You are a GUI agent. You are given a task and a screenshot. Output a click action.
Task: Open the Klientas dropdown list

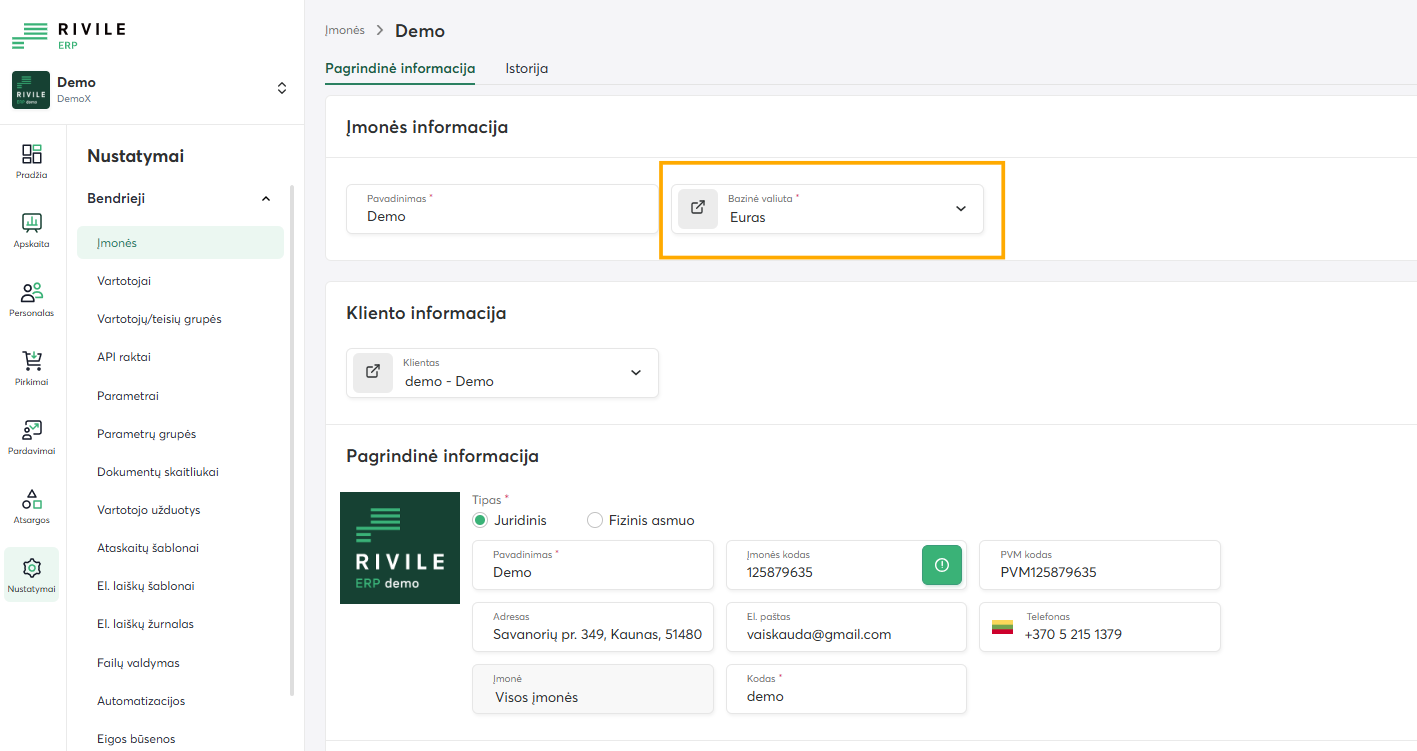635,373
